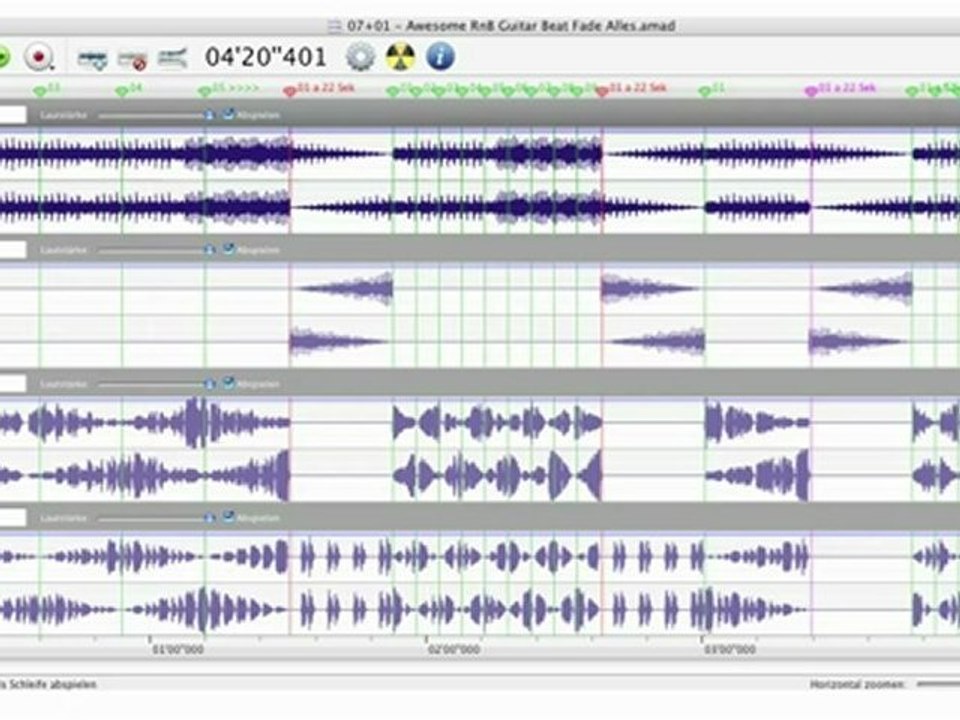Click the fourth track's Lautstärke slider
The width and height of the screenshot is (960, 720).
pos(157,519)
